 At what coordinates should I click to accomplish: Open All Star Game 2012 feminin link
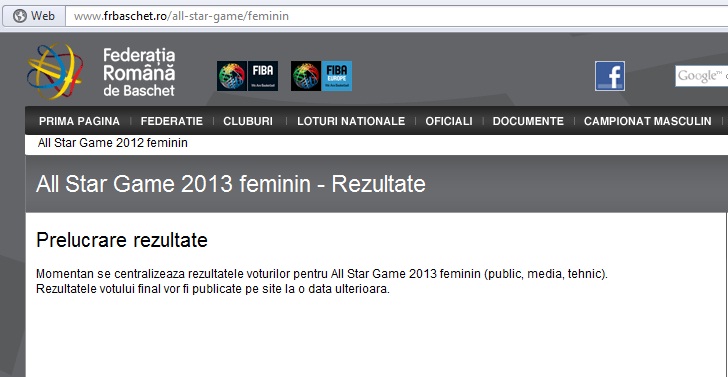tap(113, 143)
